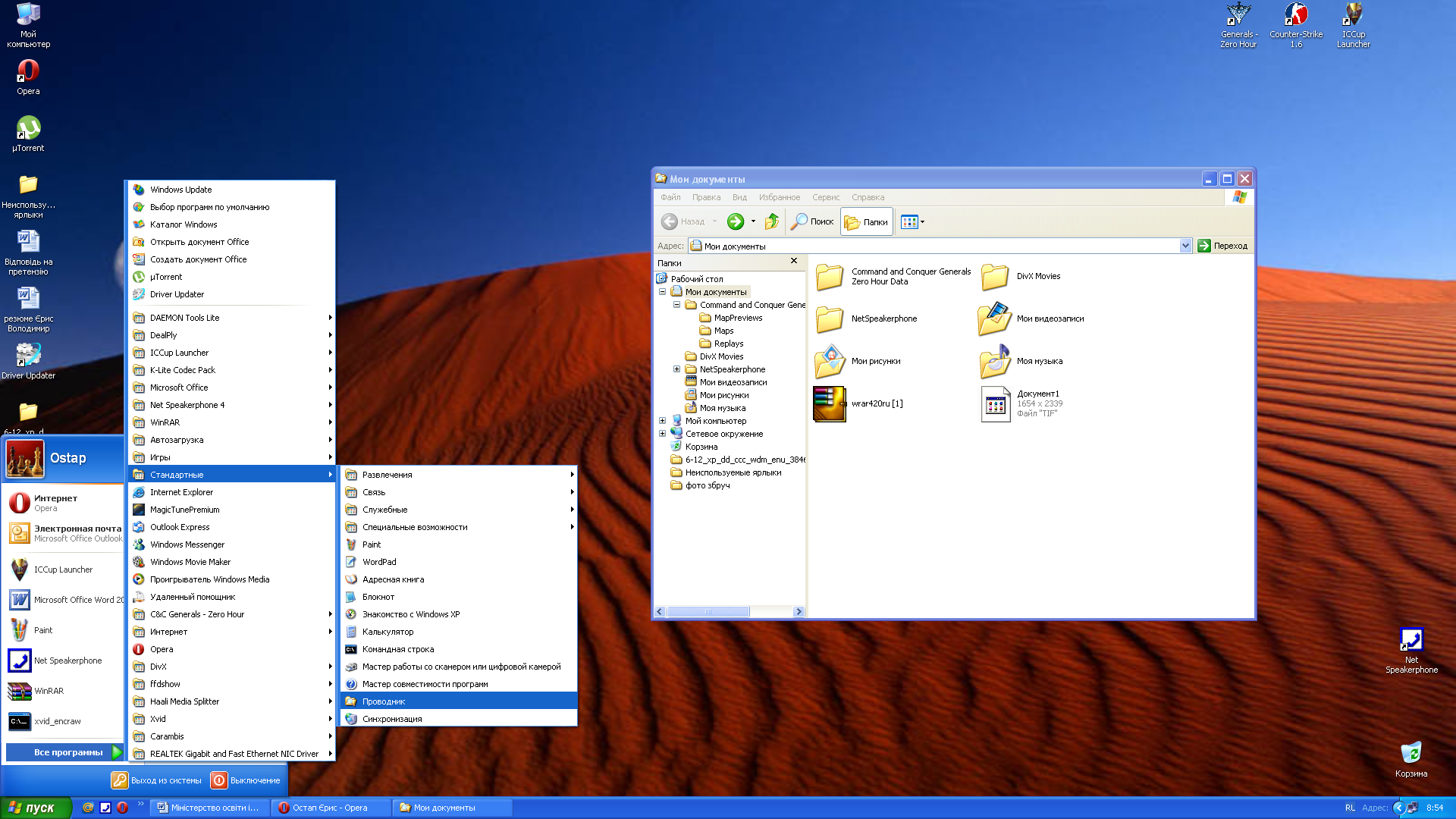Collapse Command and Conquer tree node
Screen dimensions: 1456x819
click(x=676, y=305)
